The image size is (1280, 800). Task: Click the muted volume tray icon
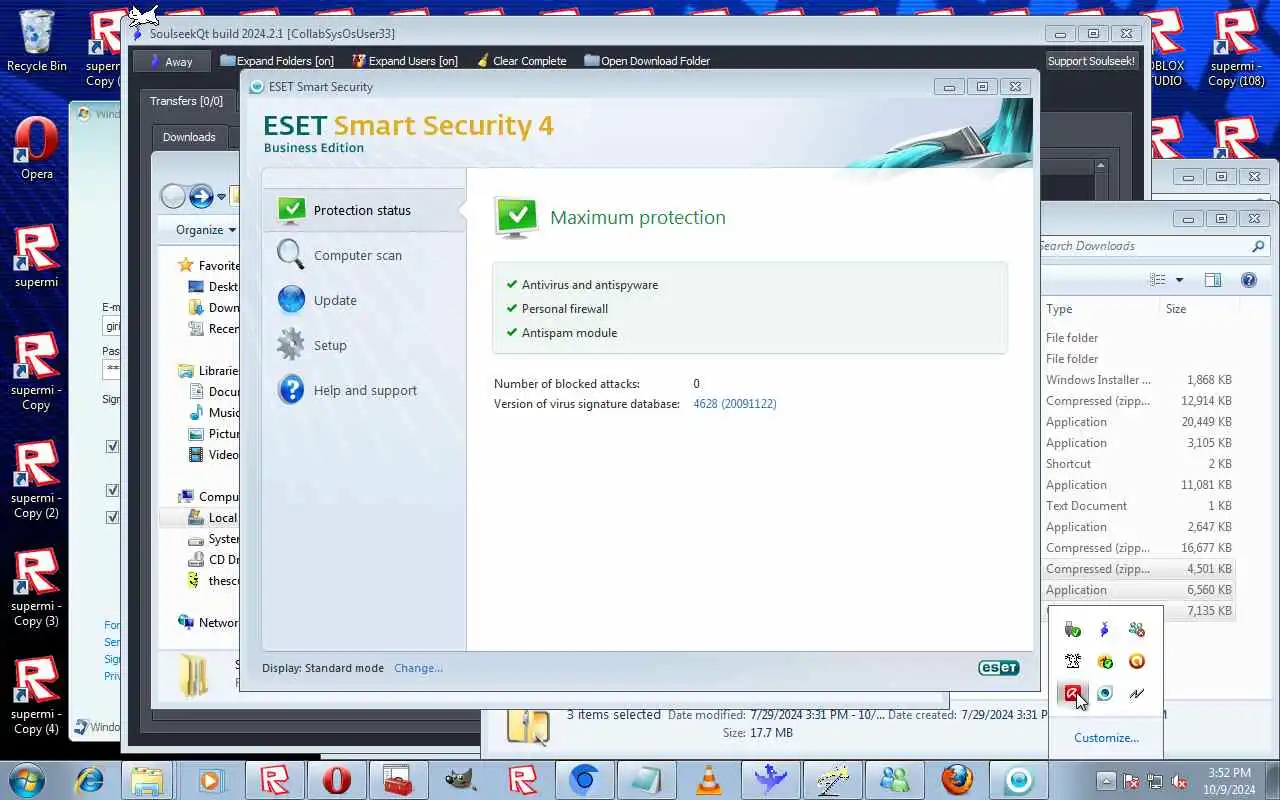(x=1180, y=781)
